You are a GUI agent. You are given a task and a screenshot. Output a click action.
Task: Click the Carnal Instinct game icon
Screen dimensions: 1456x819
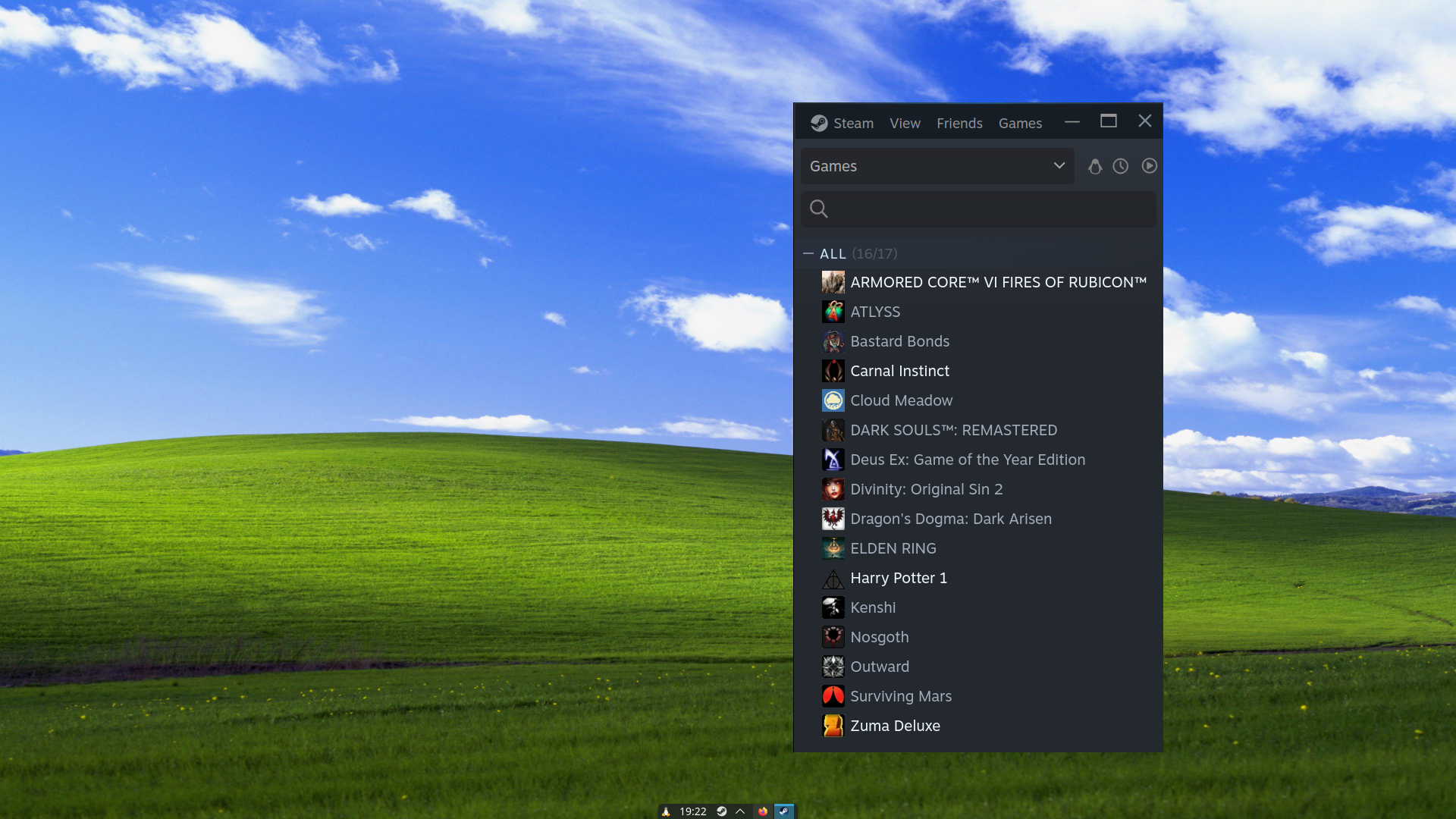833,371
